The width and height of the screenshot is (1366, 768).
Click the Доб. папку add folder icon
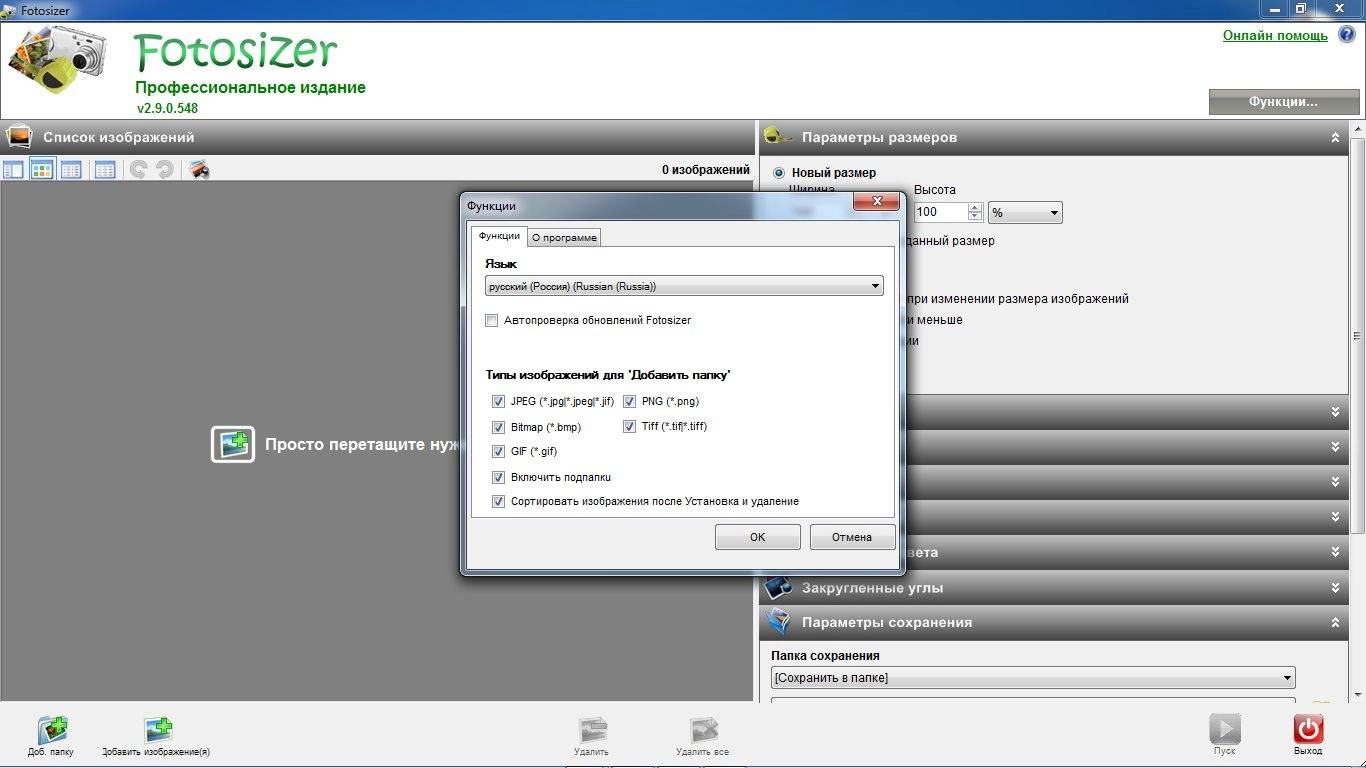coord(51,730)
